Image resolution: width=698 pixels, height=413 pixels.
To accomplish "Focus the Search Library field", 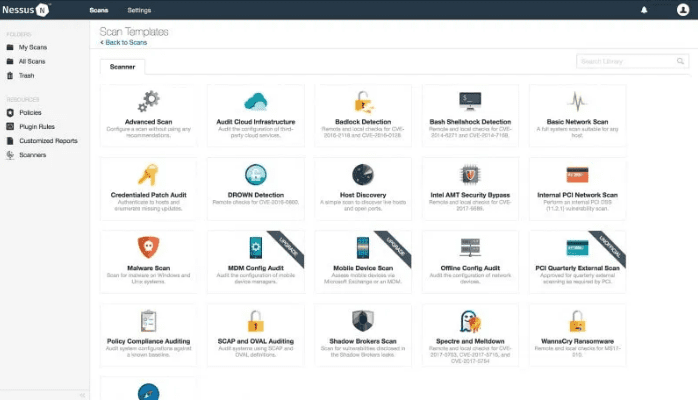I will [x=632, y=61].
